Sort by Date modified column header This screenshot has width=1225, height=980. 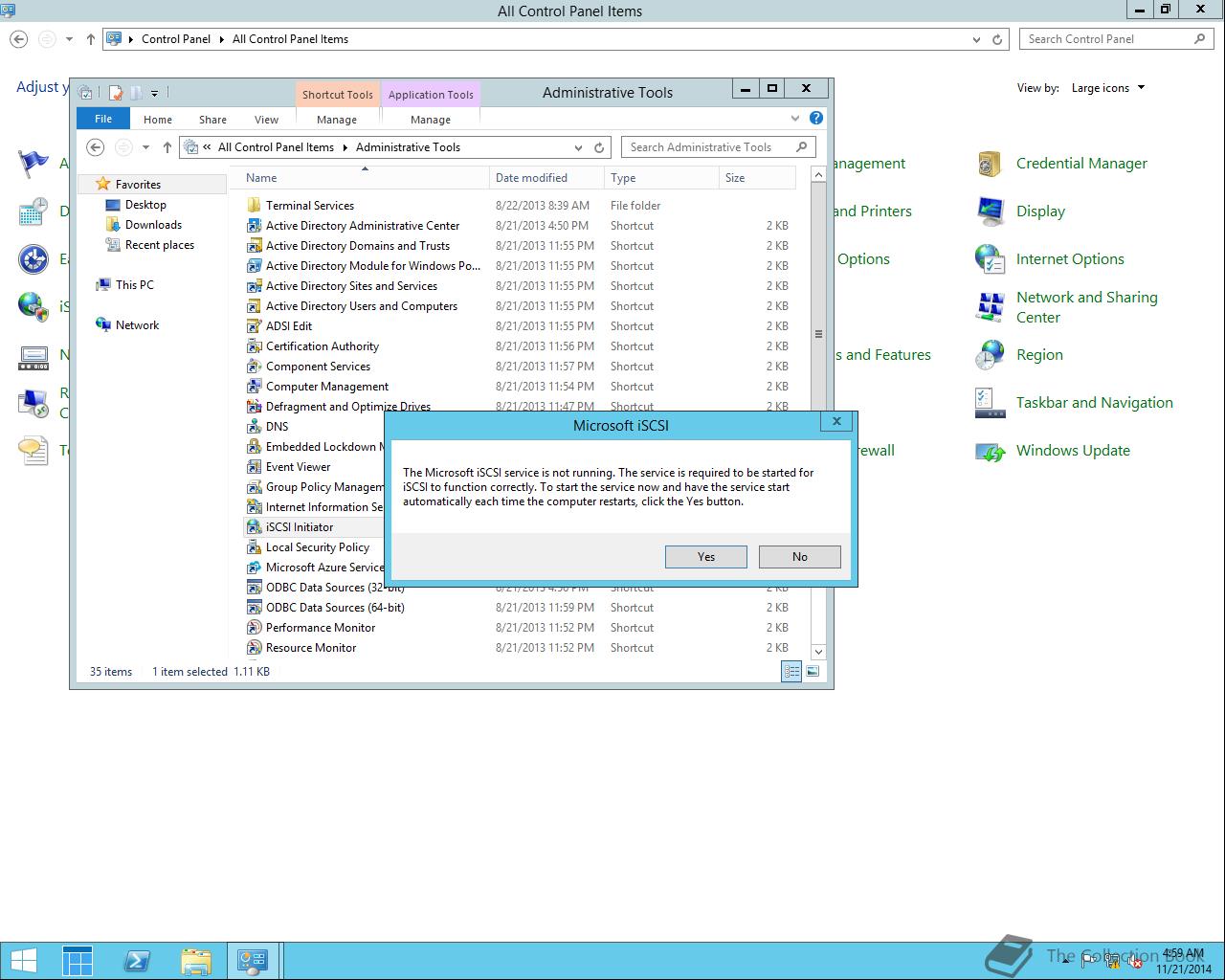pos(546,178)
